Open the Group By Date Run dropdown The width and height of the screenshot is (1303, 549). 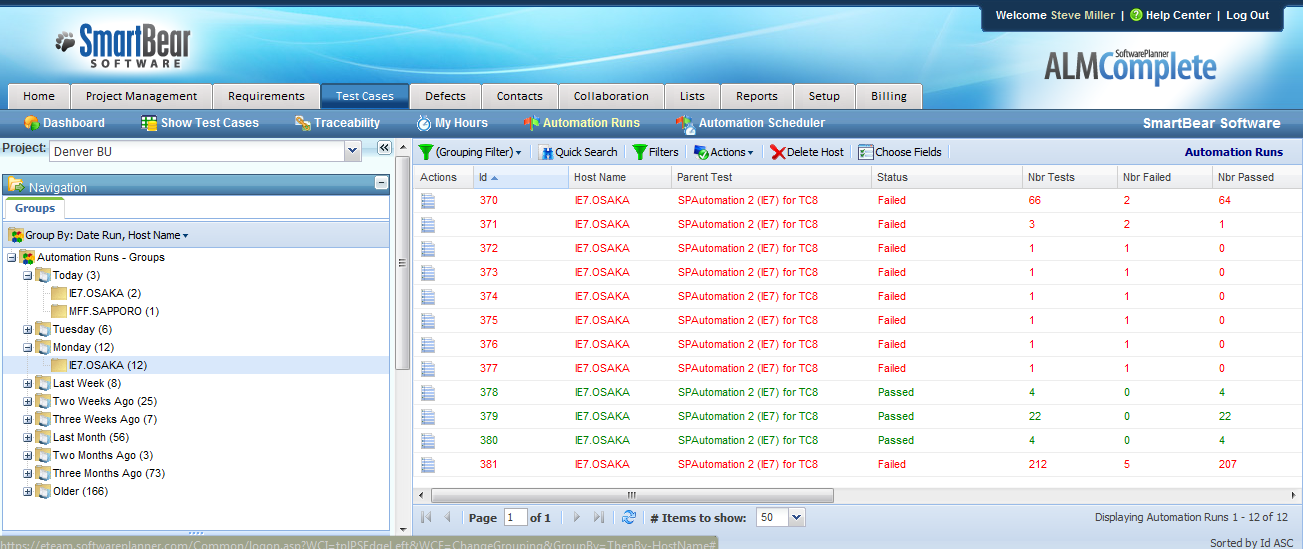(99, 235)
